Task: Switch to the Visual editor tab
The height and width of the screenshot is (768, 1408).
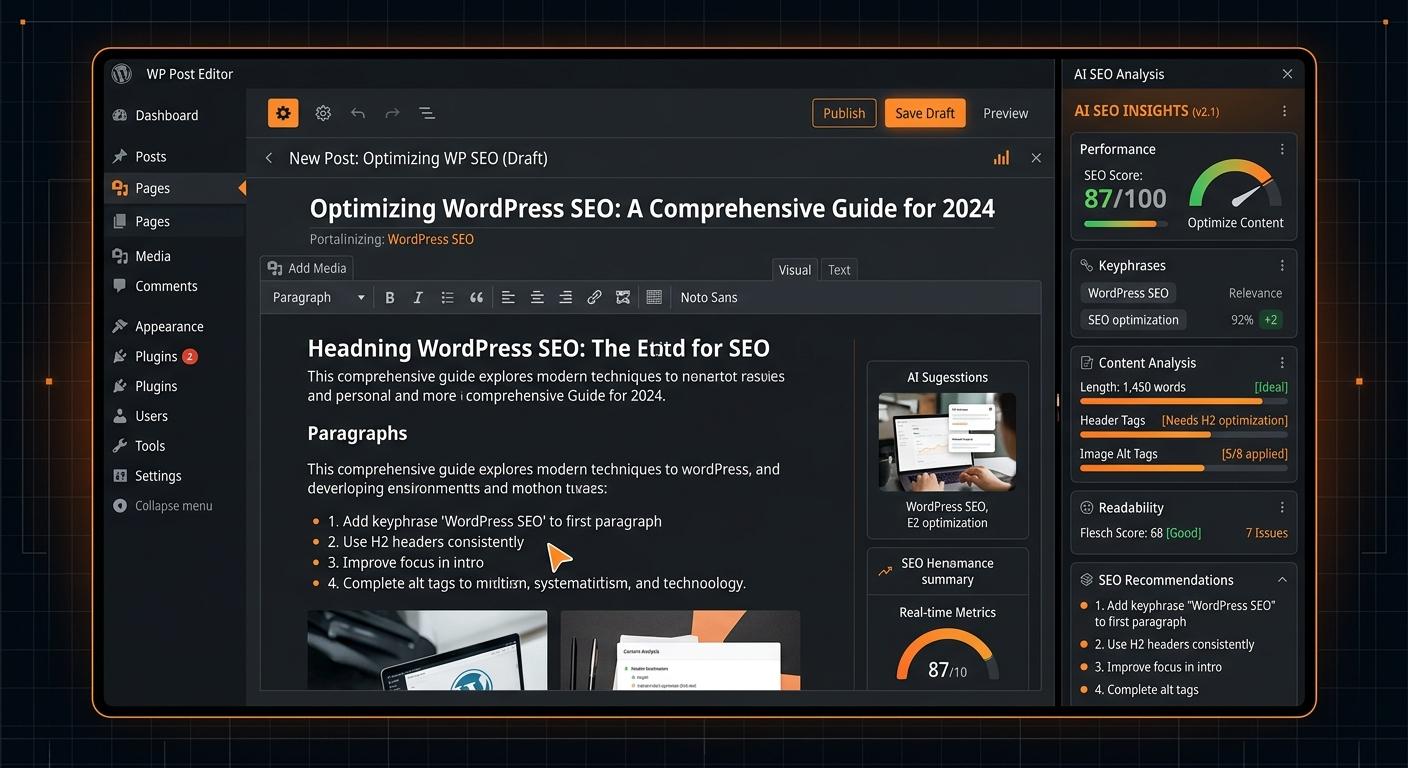Action: pos(795,269)
